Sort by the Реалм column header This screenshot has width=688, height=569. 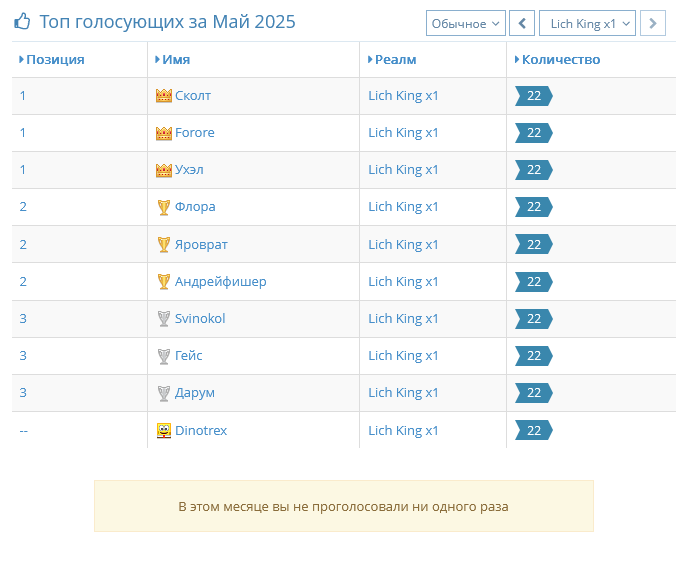[x=392, y=60]
